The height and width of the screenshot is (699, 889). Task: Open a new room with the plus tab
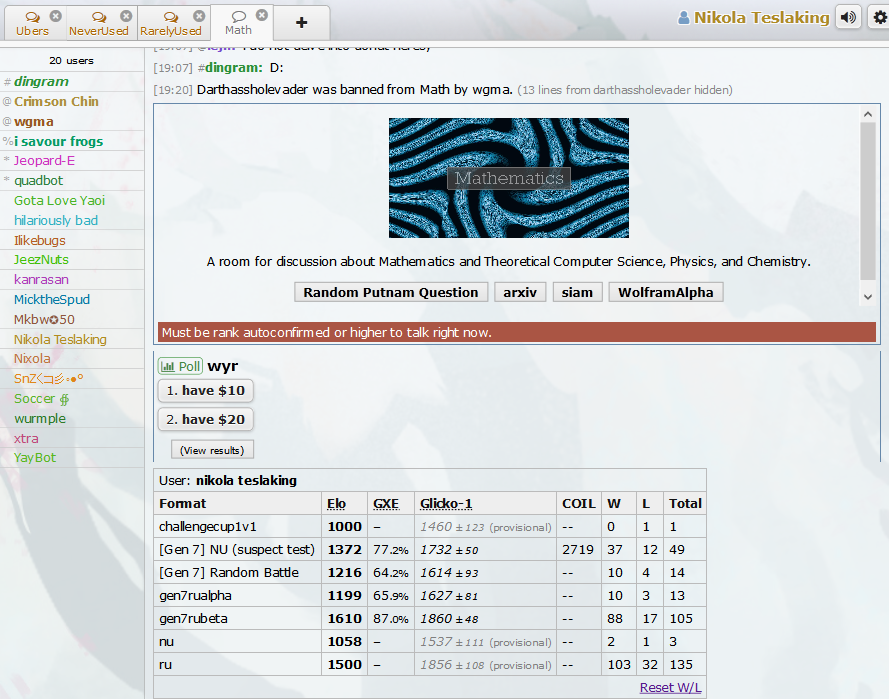[301, 22]
